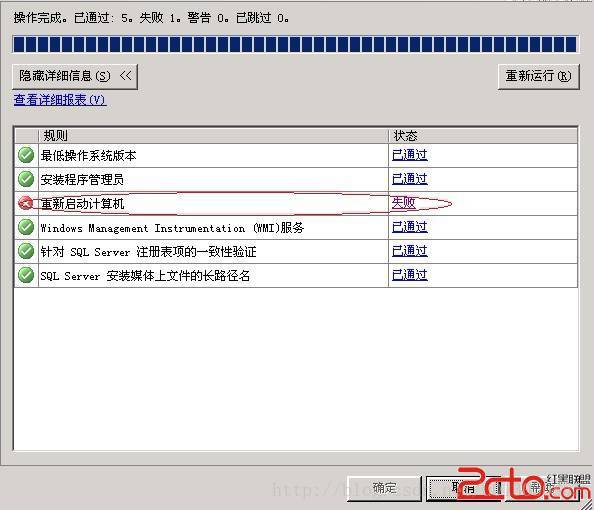594x510 pixels.
Task: Click the check icon for 安装媒体长路径名 rule
Action: [x=26, y=275]
